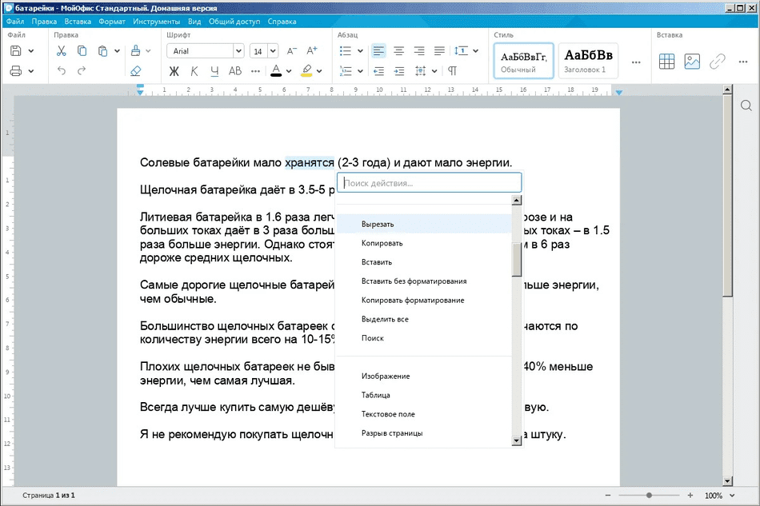Click the Copy icon in toolbar
This screenshot has height=506, width=760.
82,51
